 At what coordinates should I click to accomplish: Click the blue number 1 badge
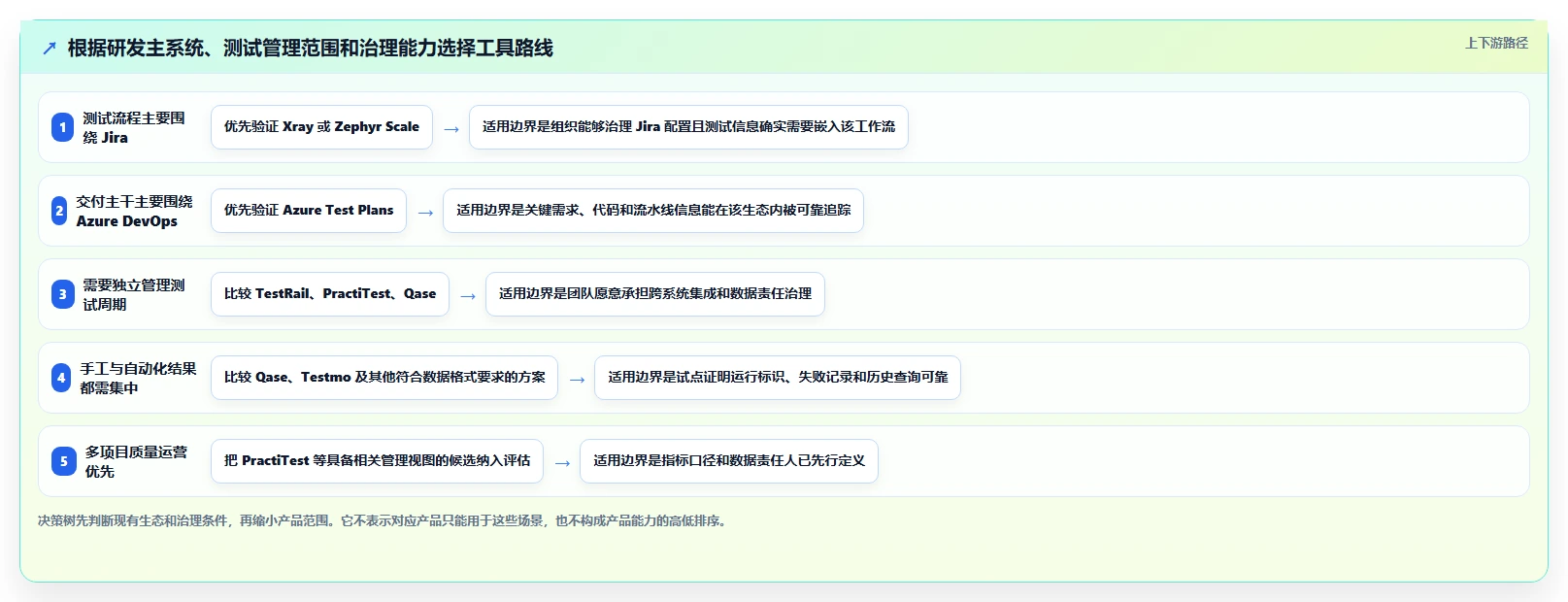pos(62,127)
